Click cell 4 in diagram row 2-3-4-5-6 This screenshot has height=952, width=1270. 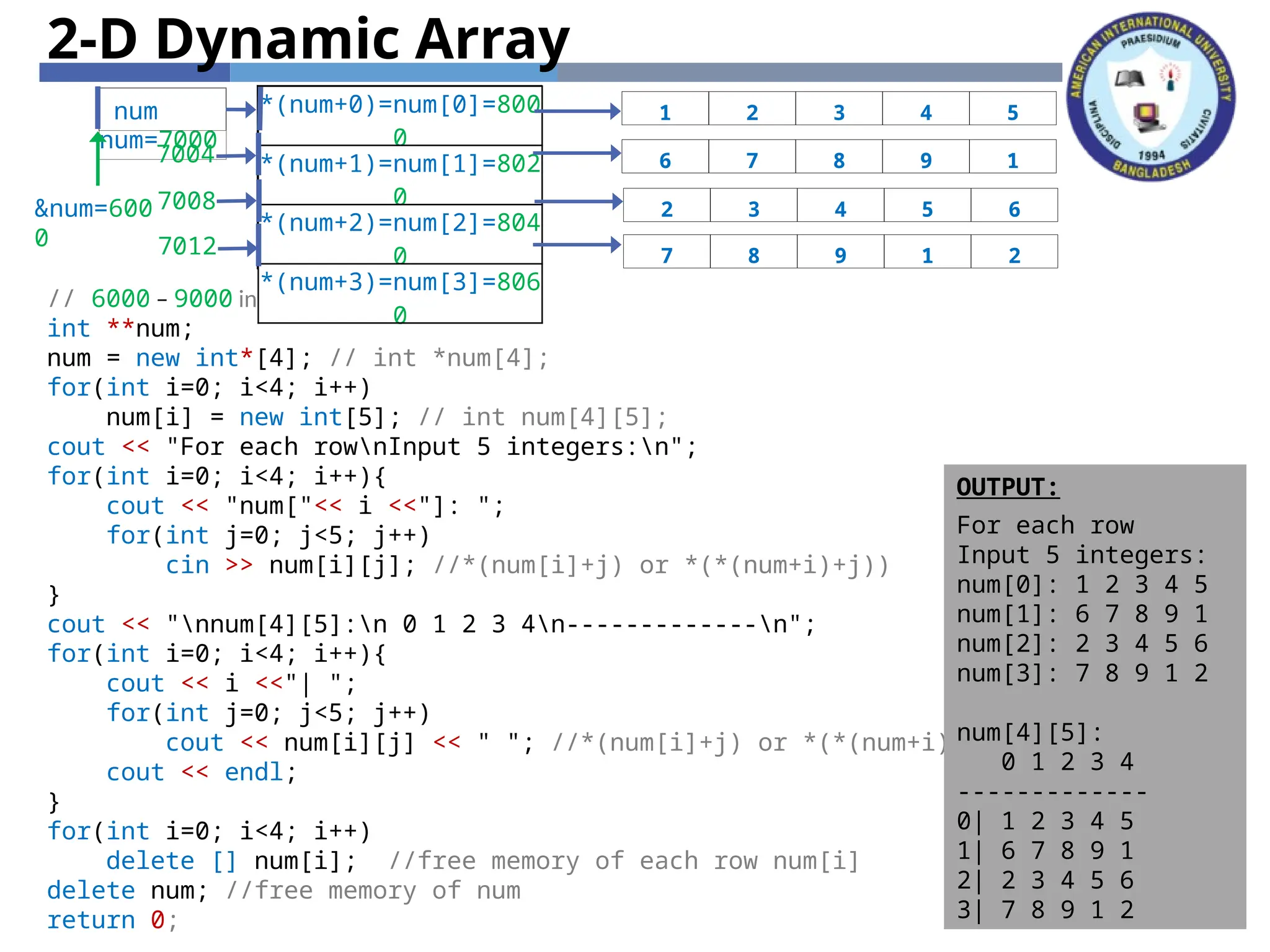(840, 205)
